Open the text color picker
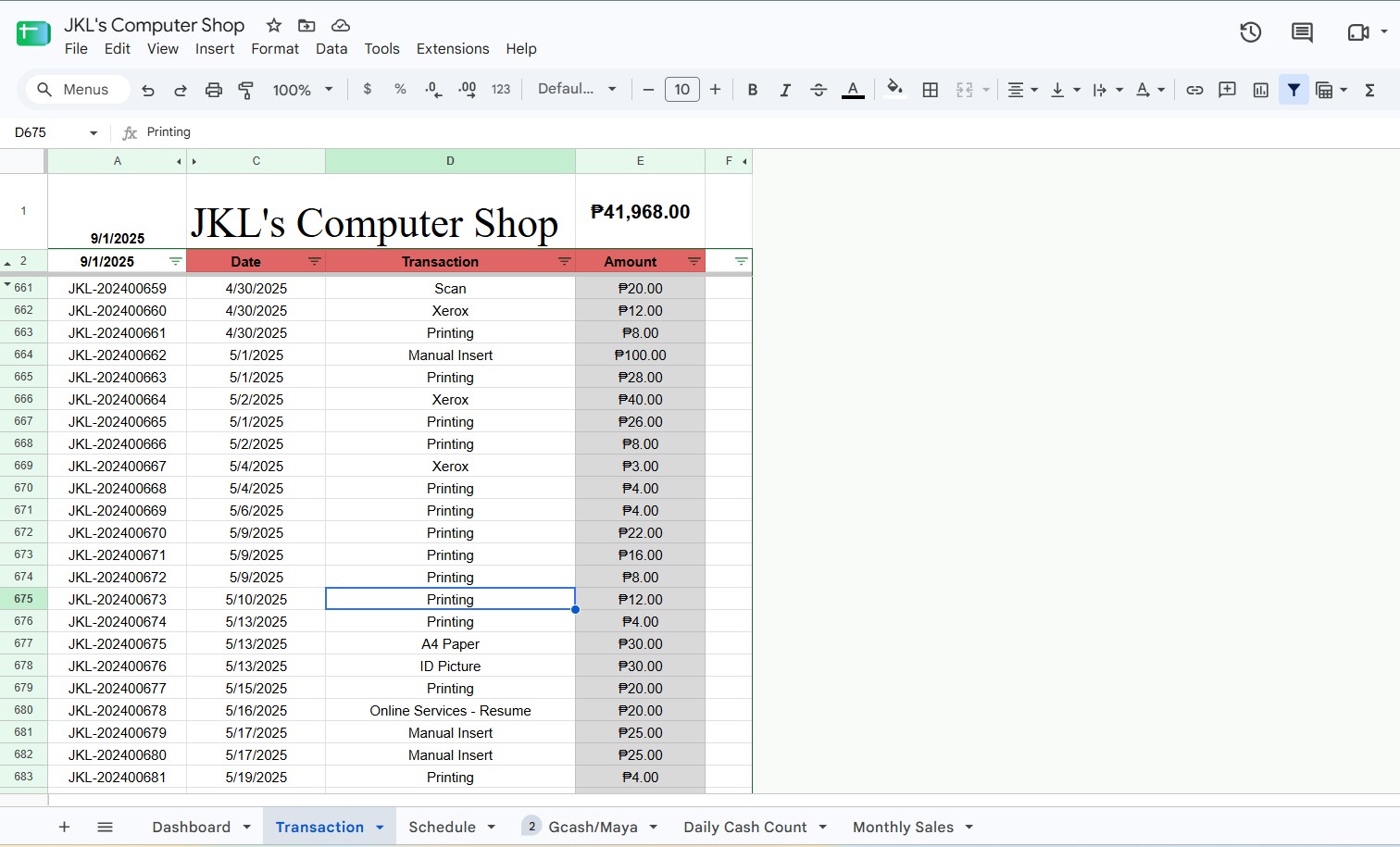Viewport: 1400px width, 847px height. (853, 90)
